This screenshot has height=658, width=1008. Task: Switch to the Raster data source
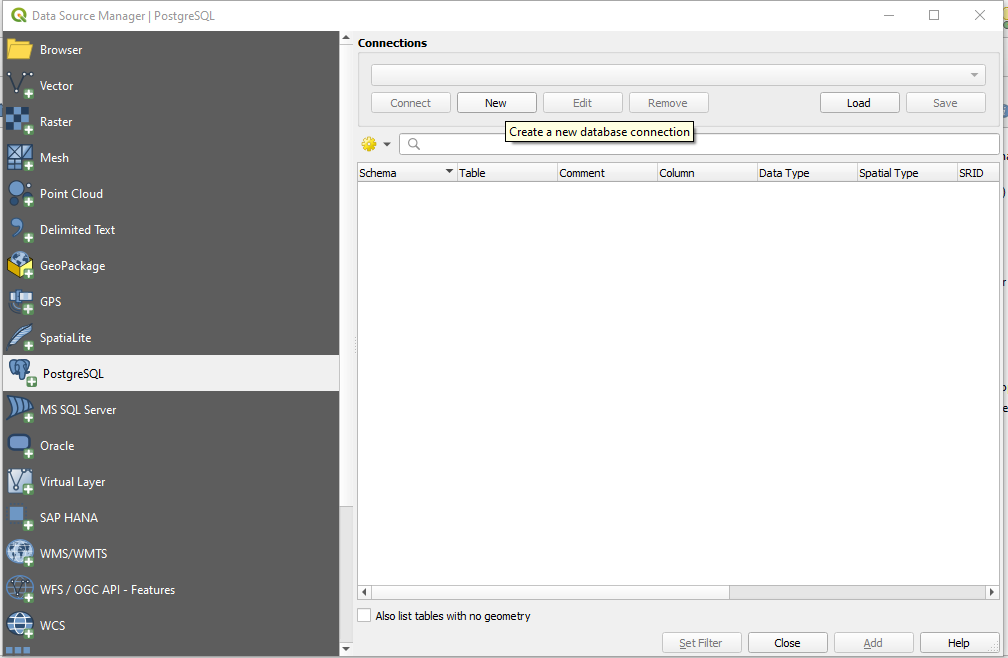click(56, 121)
